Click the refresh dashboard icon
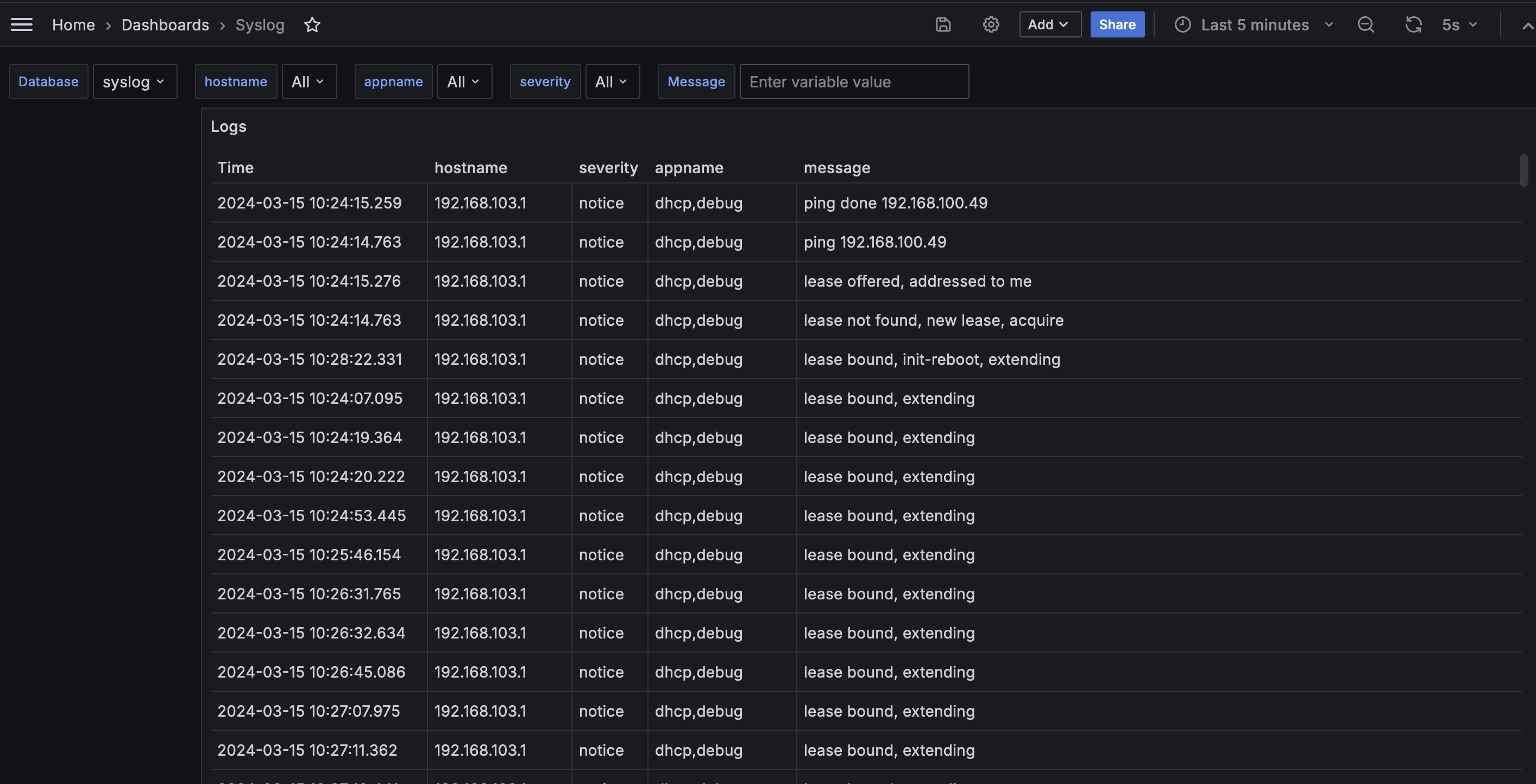This screenshot has width=1536, height=784. [1413, 24]
